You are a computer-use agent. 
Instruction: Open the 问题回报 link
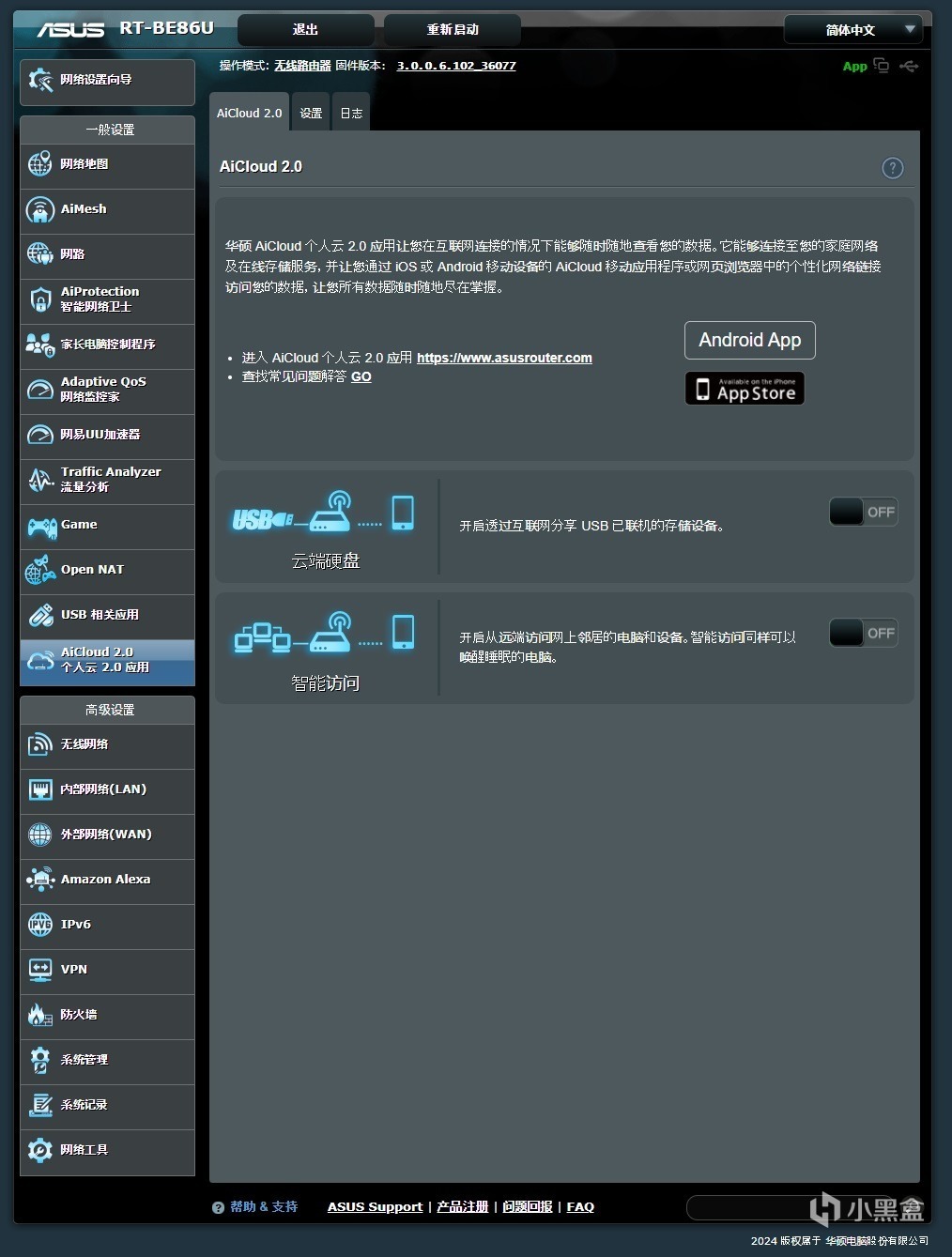[528, 1206]
